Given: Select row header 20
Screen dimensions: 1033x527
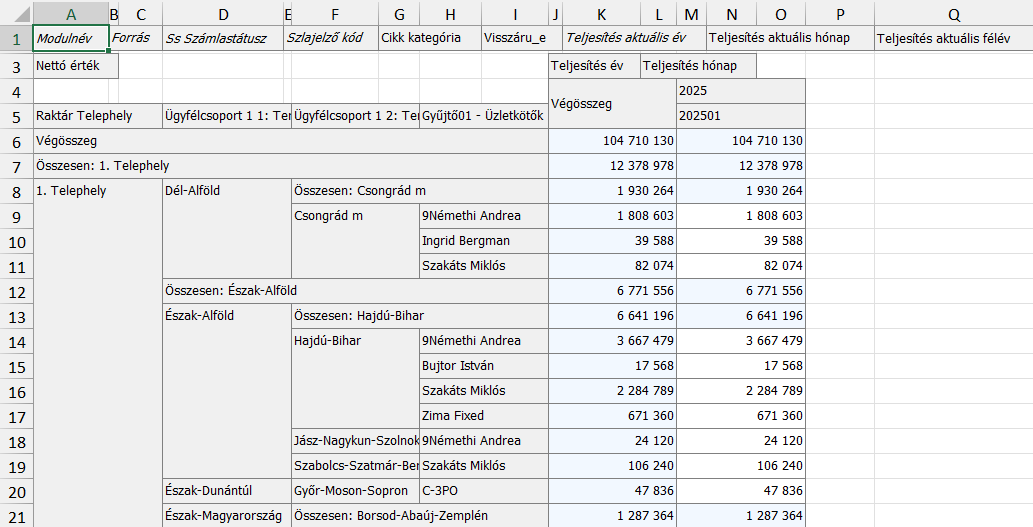Looking at the screenshot, I should click(x=15, y=491).
